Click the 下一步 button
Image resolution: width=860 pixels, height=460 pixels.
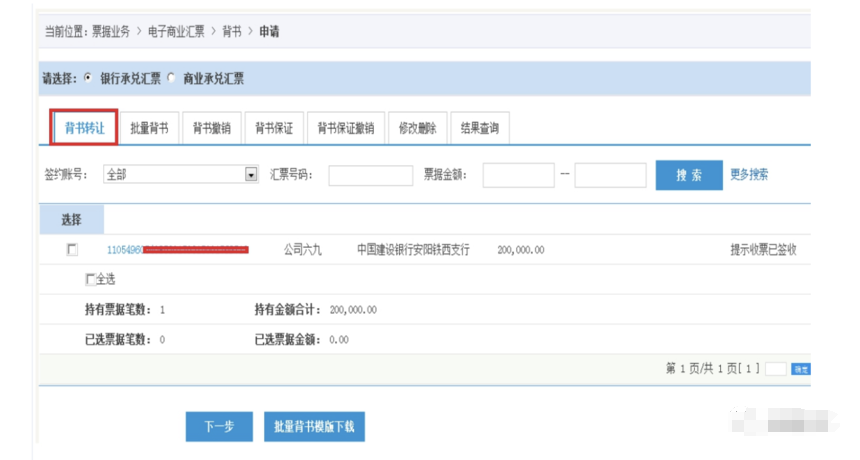point(219,427)
